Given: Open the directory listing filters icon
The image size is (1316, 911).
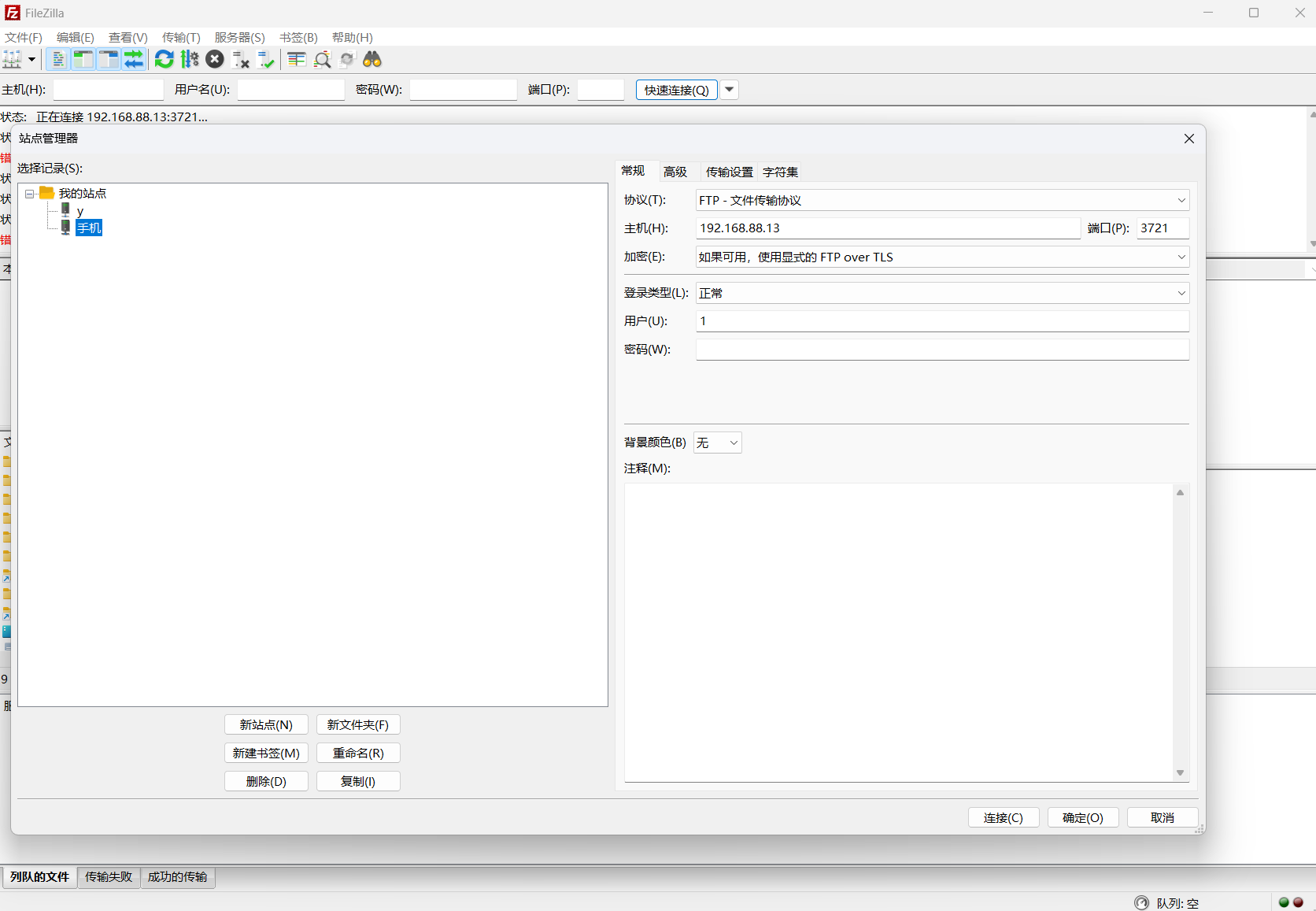Looking at the screenshot, I should (297, 60).
